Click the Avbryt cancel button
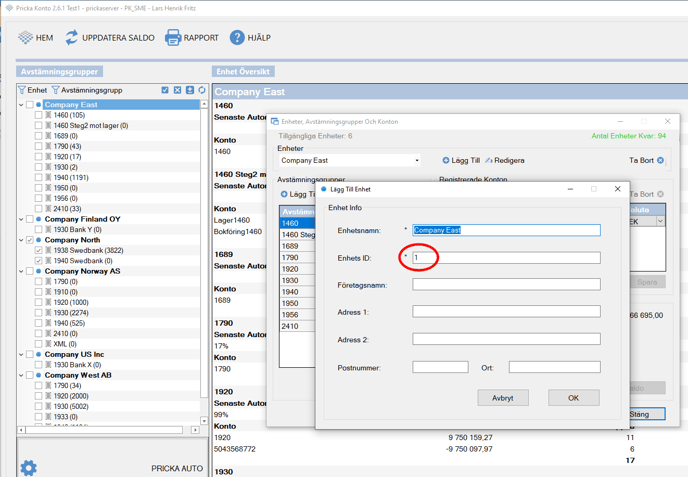 pyautogui.click(x=503, y=398)
